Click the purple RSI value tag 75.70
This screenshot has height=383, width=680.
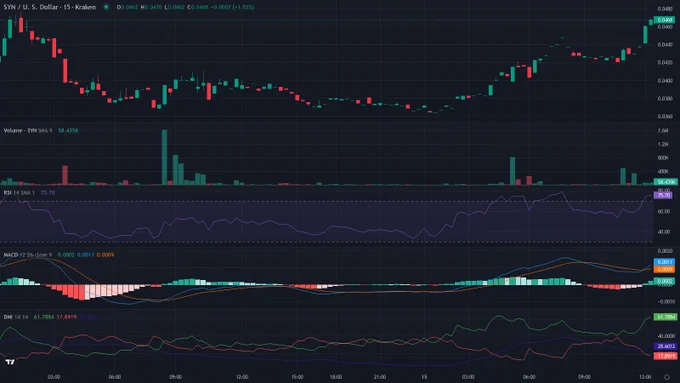[664, 196]
